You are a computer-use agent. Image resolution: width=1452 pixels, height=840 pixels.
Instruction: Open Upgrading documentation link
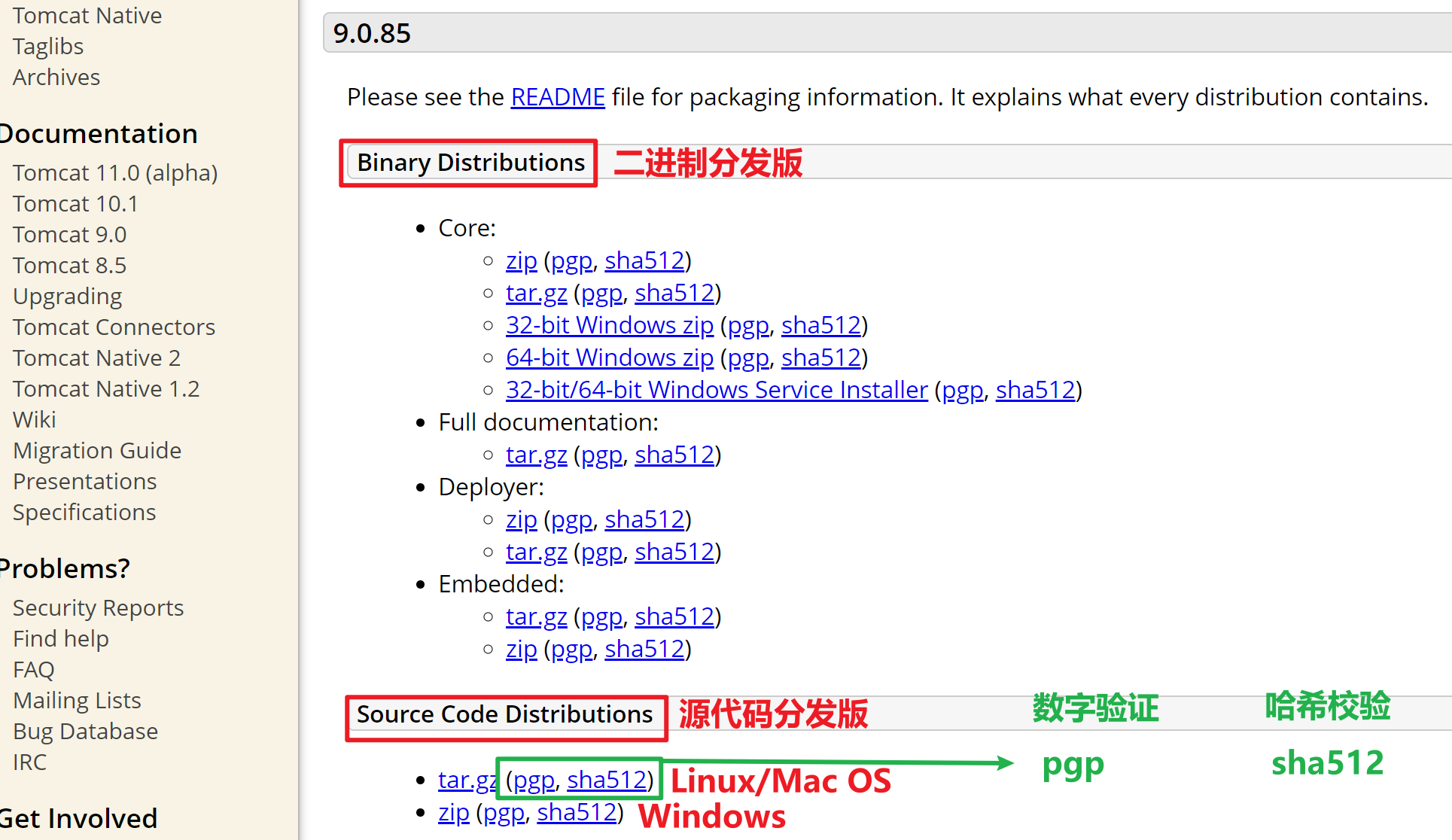pos(67,296)
